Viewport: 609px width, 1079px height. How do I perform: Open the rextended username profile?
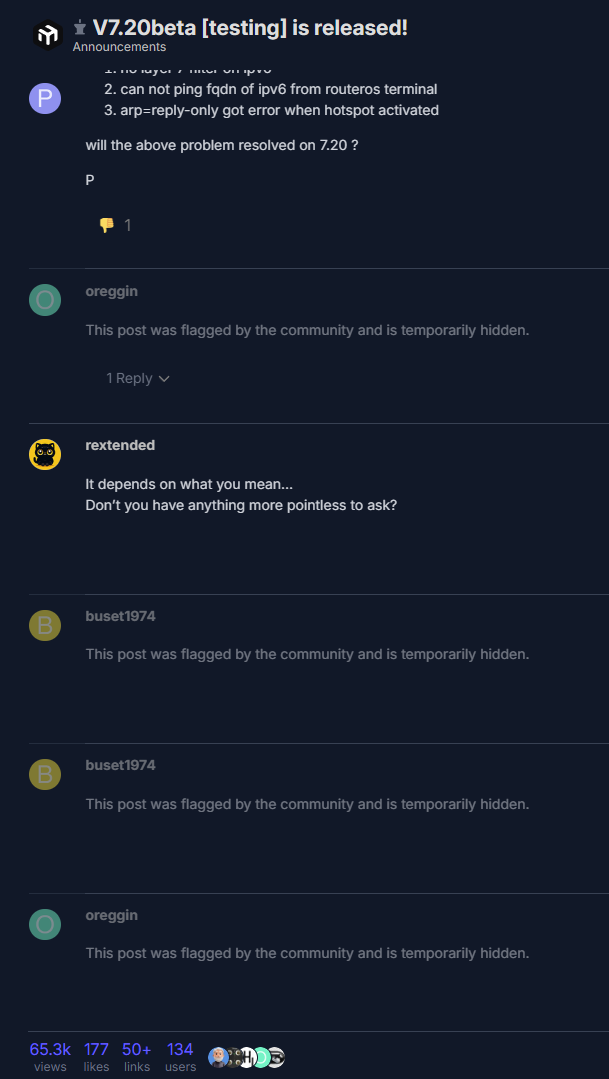(120, 445)
